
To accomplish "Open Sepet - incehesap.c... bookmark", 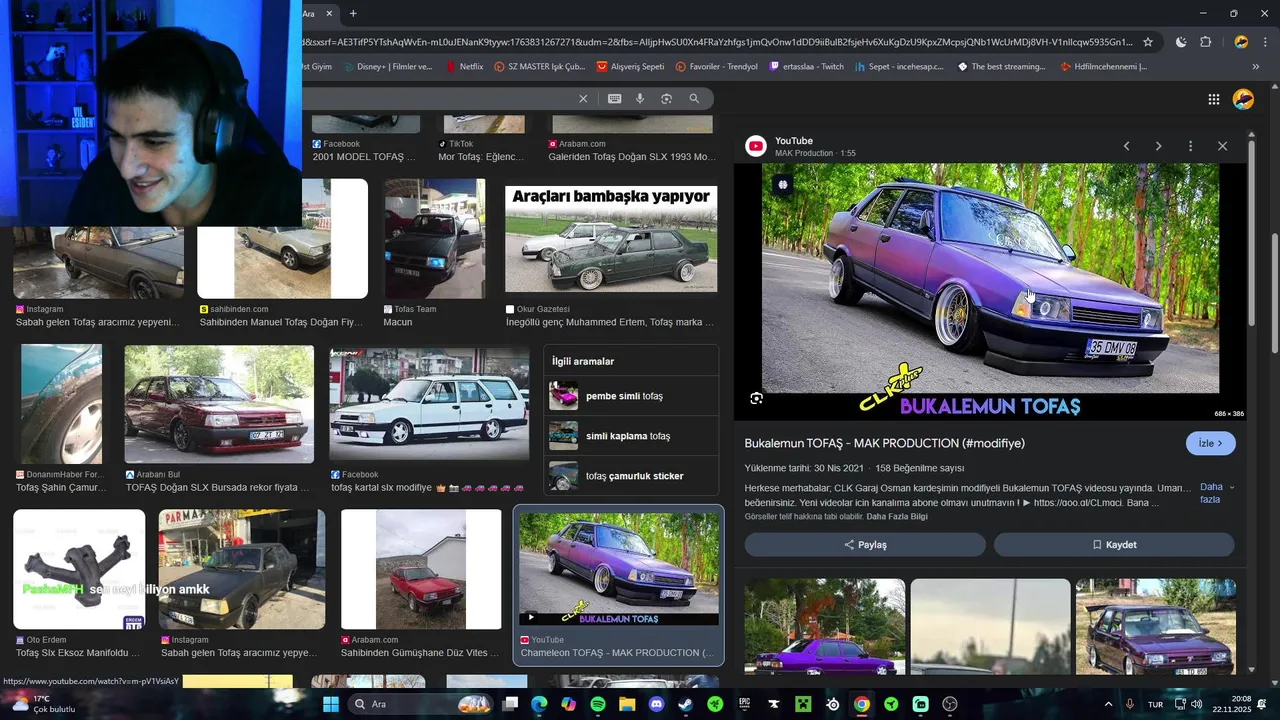I will tap(898, 67).
